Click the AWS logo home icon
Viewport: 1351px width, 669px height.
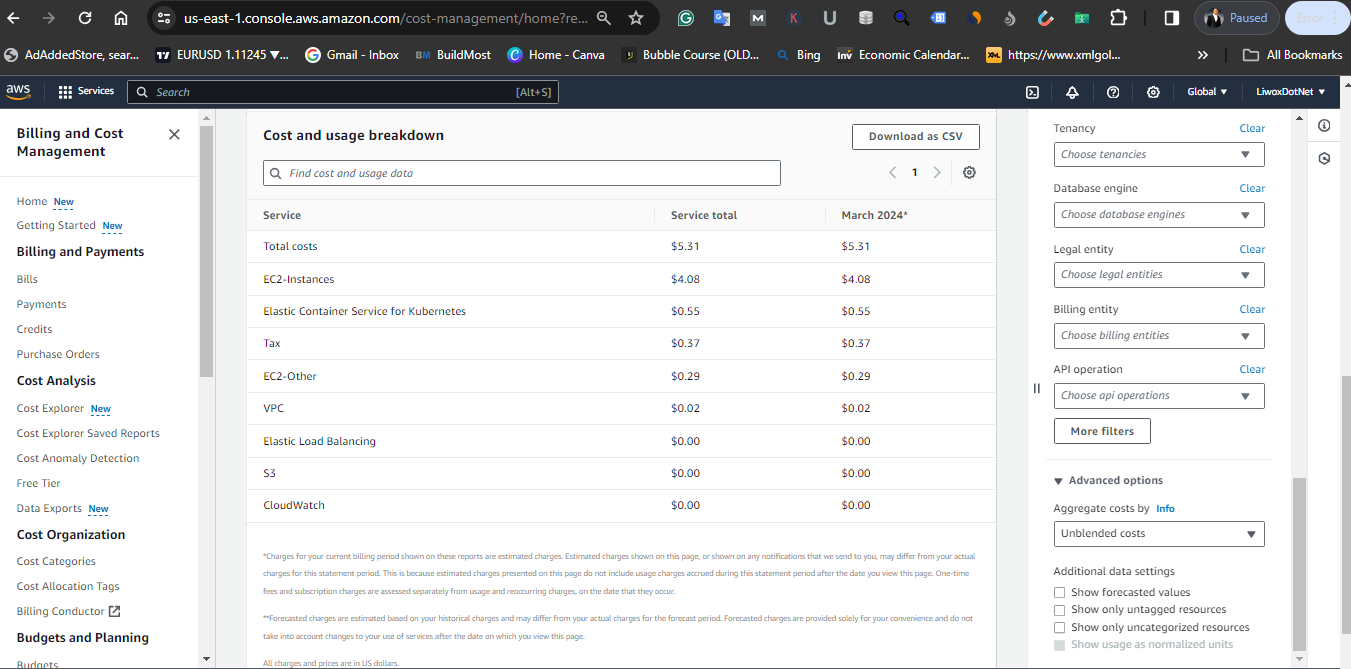(19, 92)
